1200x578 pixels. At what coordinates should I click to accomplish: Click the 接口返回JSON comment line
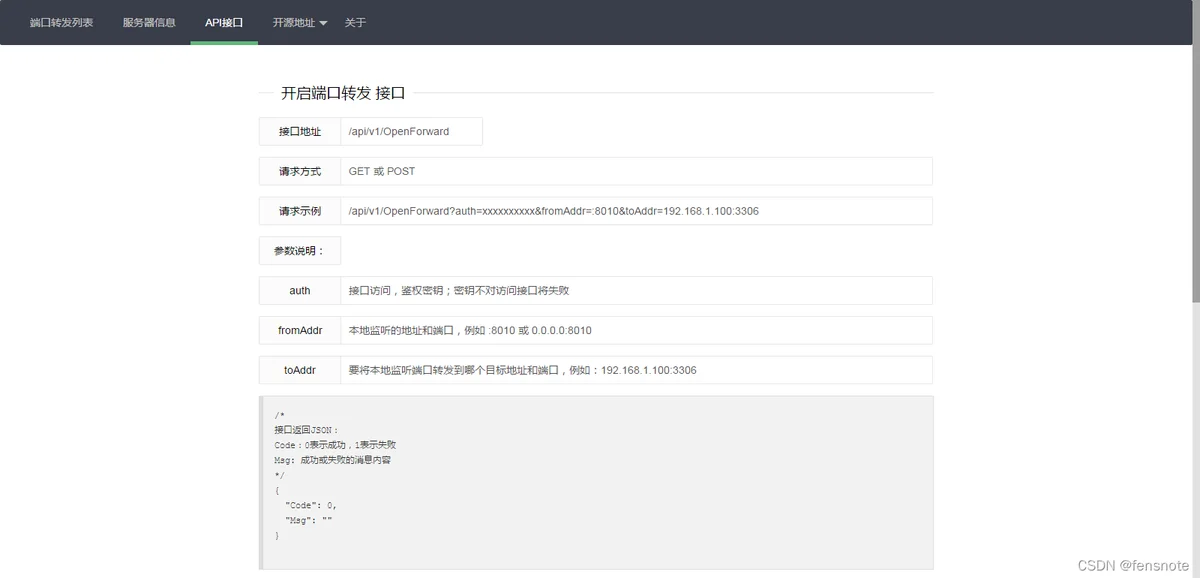tap(306, 429)
